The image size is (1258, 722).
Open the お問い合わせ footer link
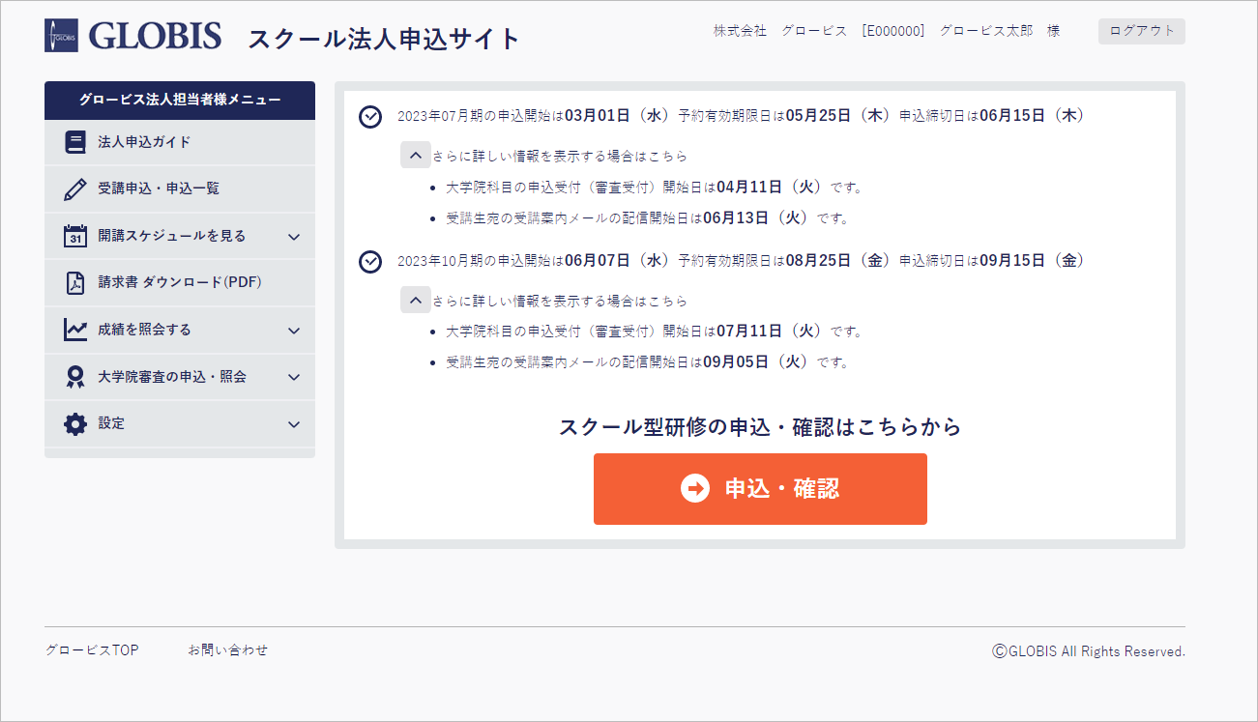[x=228, y=650]
